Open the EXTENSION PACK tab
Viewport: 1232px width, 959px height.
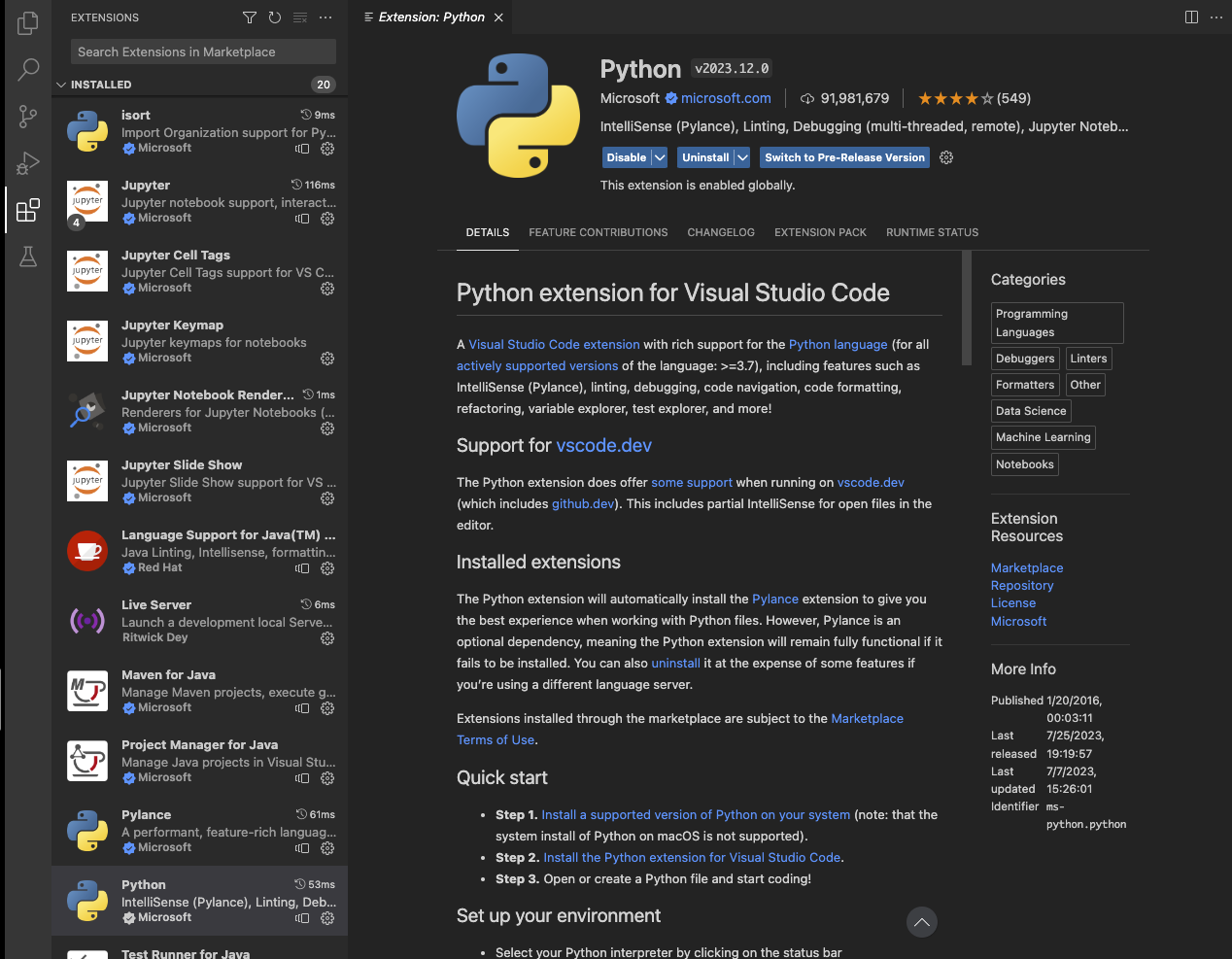click(x=820, y=232)
